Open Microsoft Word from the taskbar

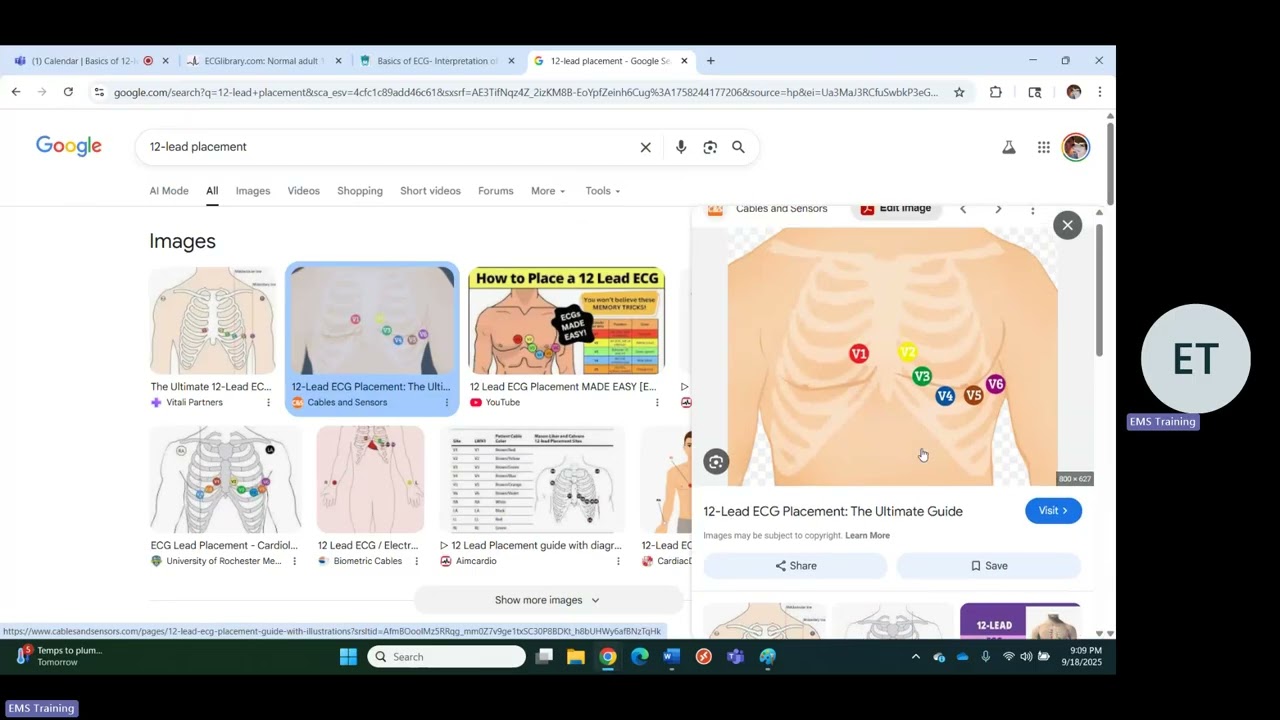[x=671, y=657]
